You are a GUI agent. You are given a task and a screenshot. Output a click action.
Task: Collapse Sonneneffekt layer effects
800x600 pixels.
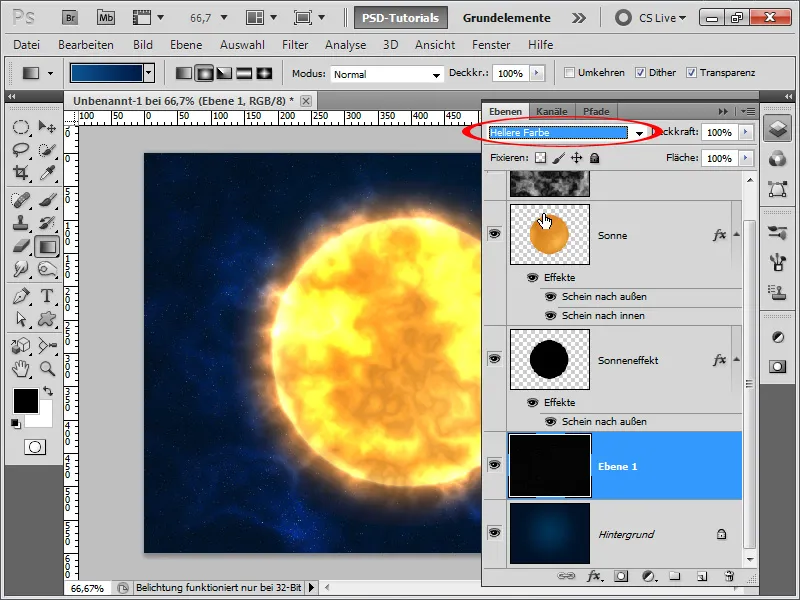736,359
